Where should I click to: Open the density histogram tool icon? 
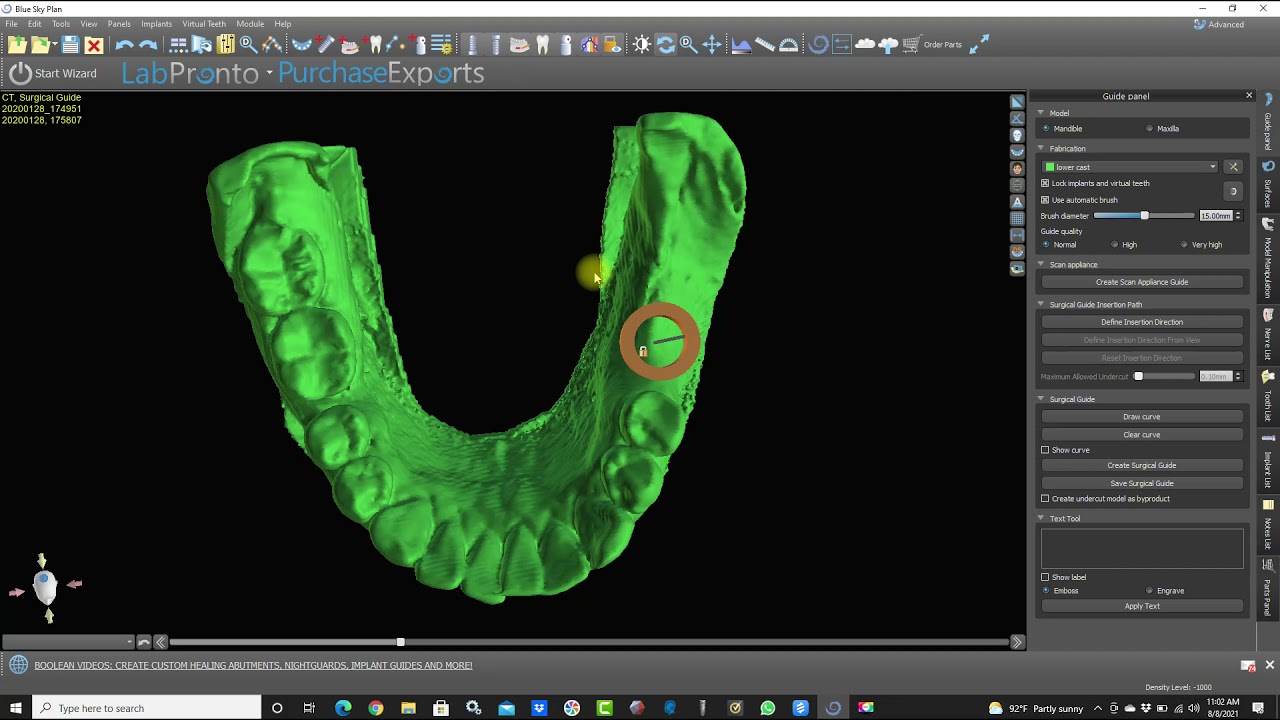tap(741, 45)
